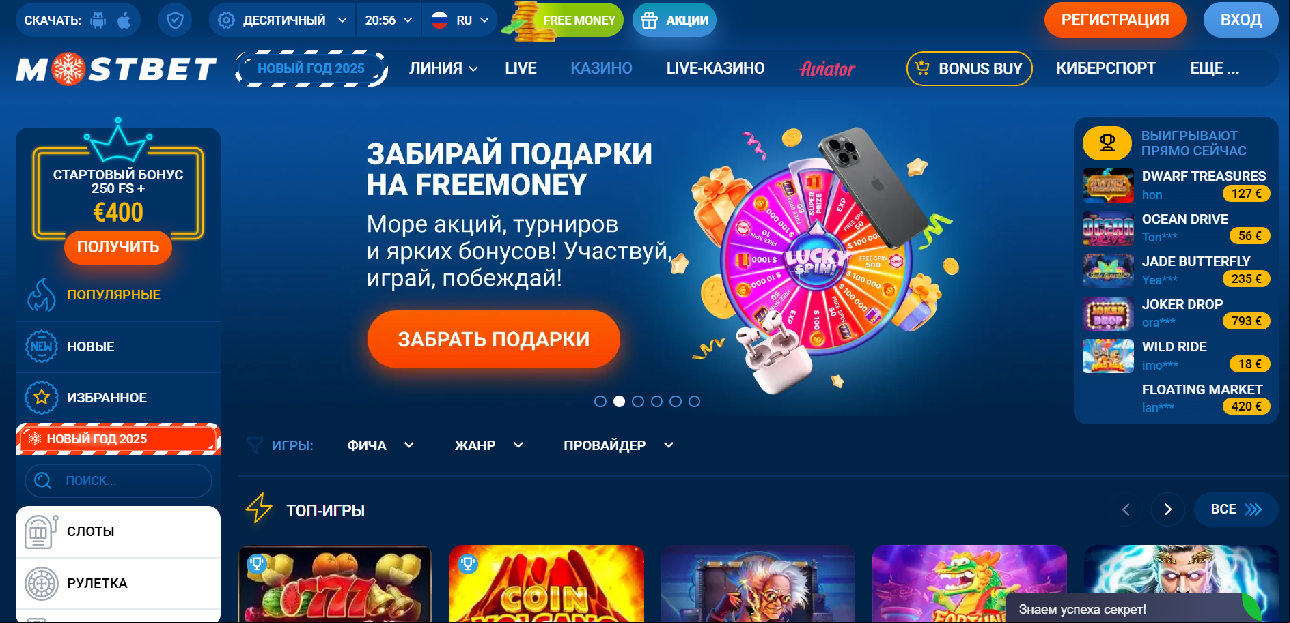
Task: Switch to the fourth carousel slide dot
Action: 657,401
